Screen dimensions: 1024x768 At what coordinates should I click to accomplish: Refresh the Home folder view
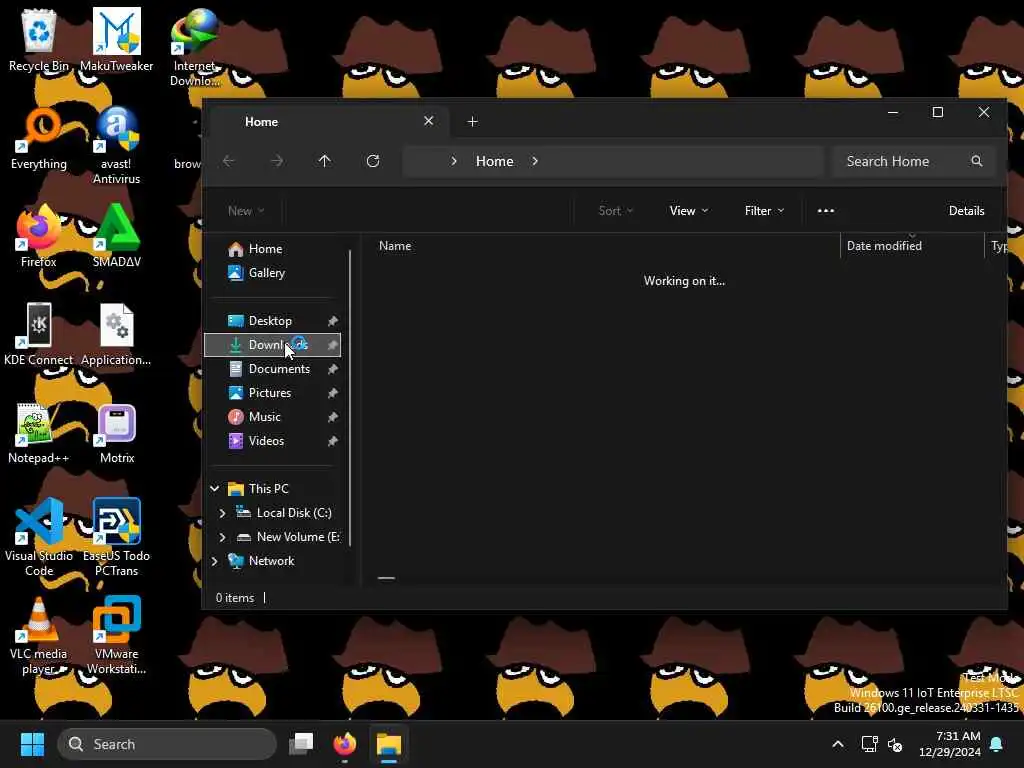click(373, 161)
